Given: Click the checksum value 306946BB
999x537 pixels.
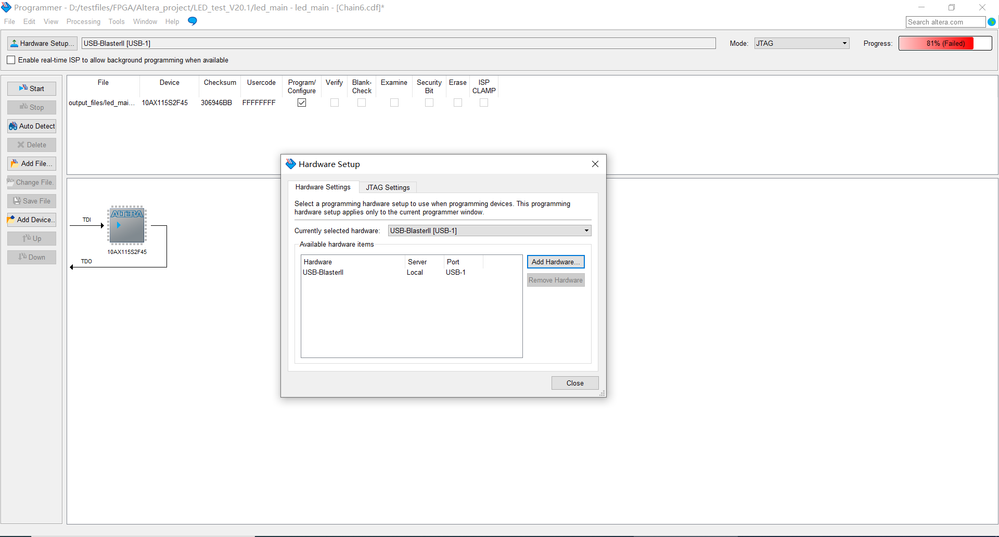Looking at the screenshot, I should coord(216,103).
